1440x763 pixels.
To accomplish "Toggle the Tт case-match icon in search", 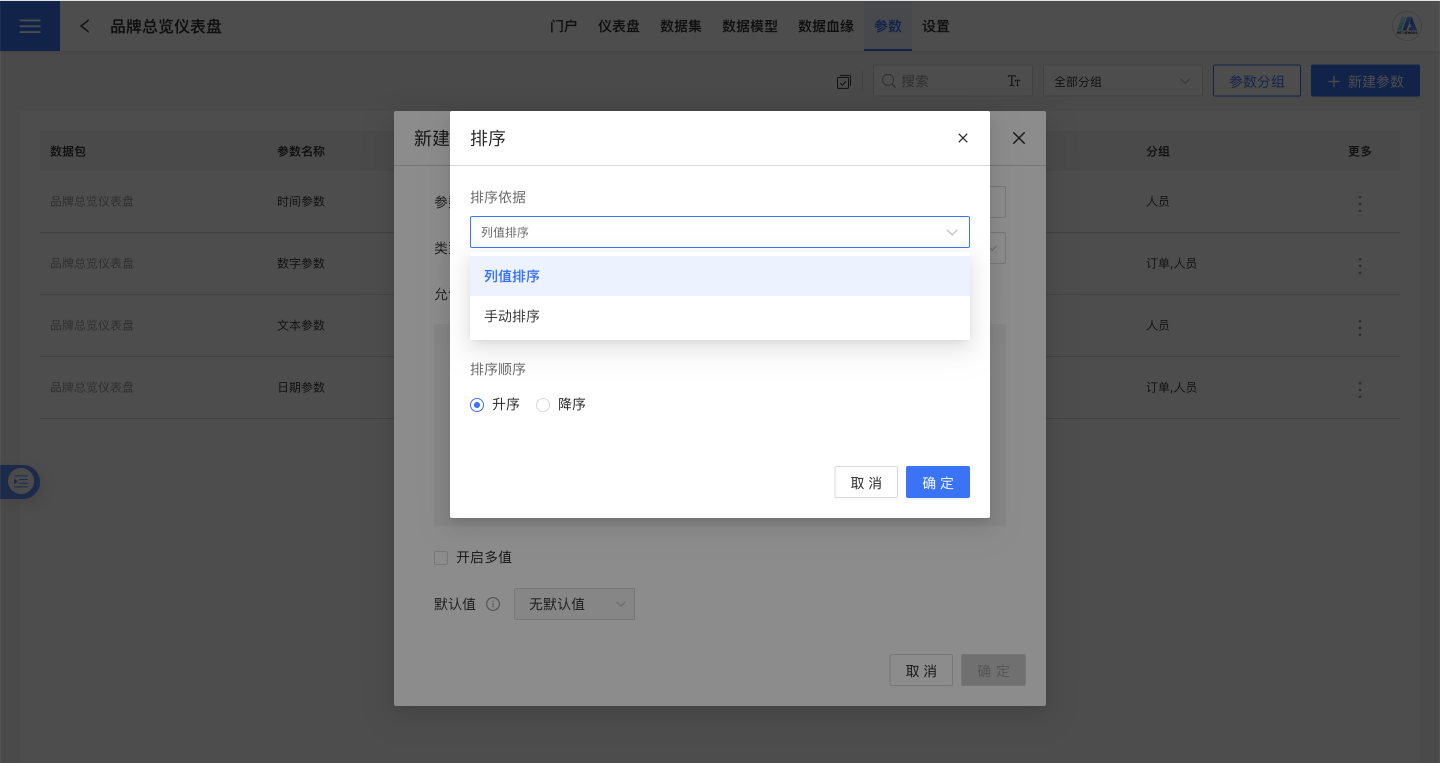I will click(1013, 82).
